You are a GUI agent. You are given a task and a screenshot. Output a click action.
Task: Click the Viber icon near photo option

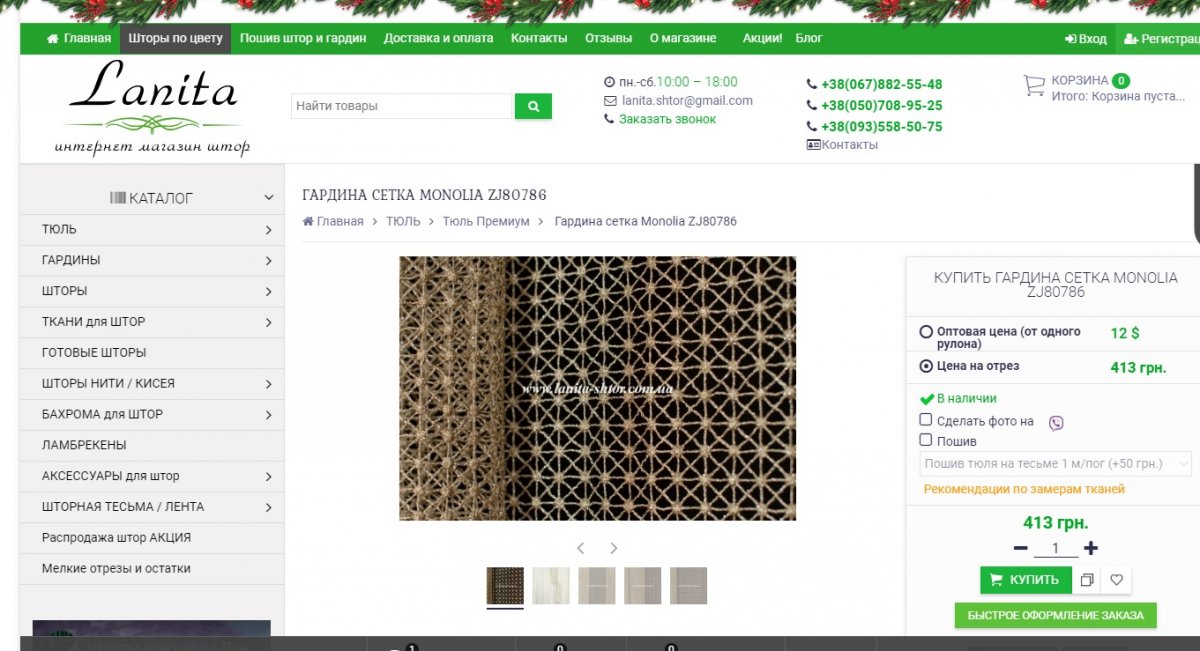[x=1056, y=422]
